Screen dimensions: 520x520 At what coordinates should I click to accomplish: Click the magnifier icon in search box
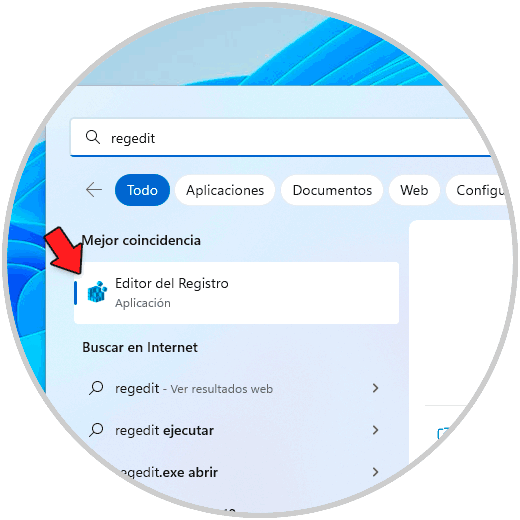click(x=93, y=137)
